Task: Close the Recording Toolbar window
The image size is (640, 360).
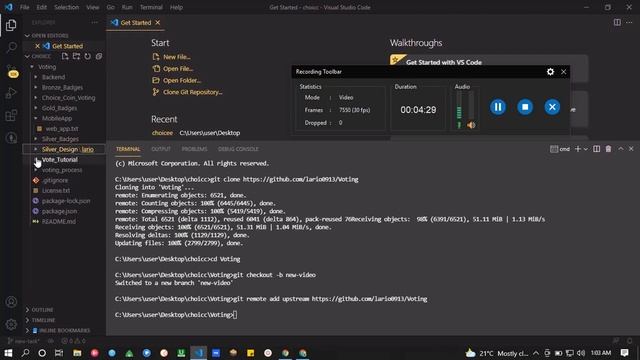Action: [x=564, y=72]
